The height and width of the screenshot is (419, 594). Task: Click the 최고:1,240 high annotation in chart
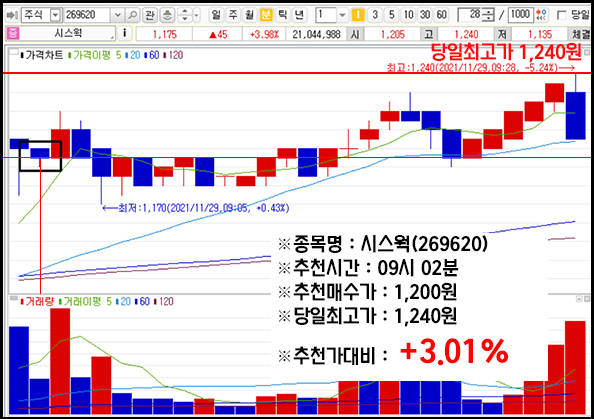(x=480, y=68)
